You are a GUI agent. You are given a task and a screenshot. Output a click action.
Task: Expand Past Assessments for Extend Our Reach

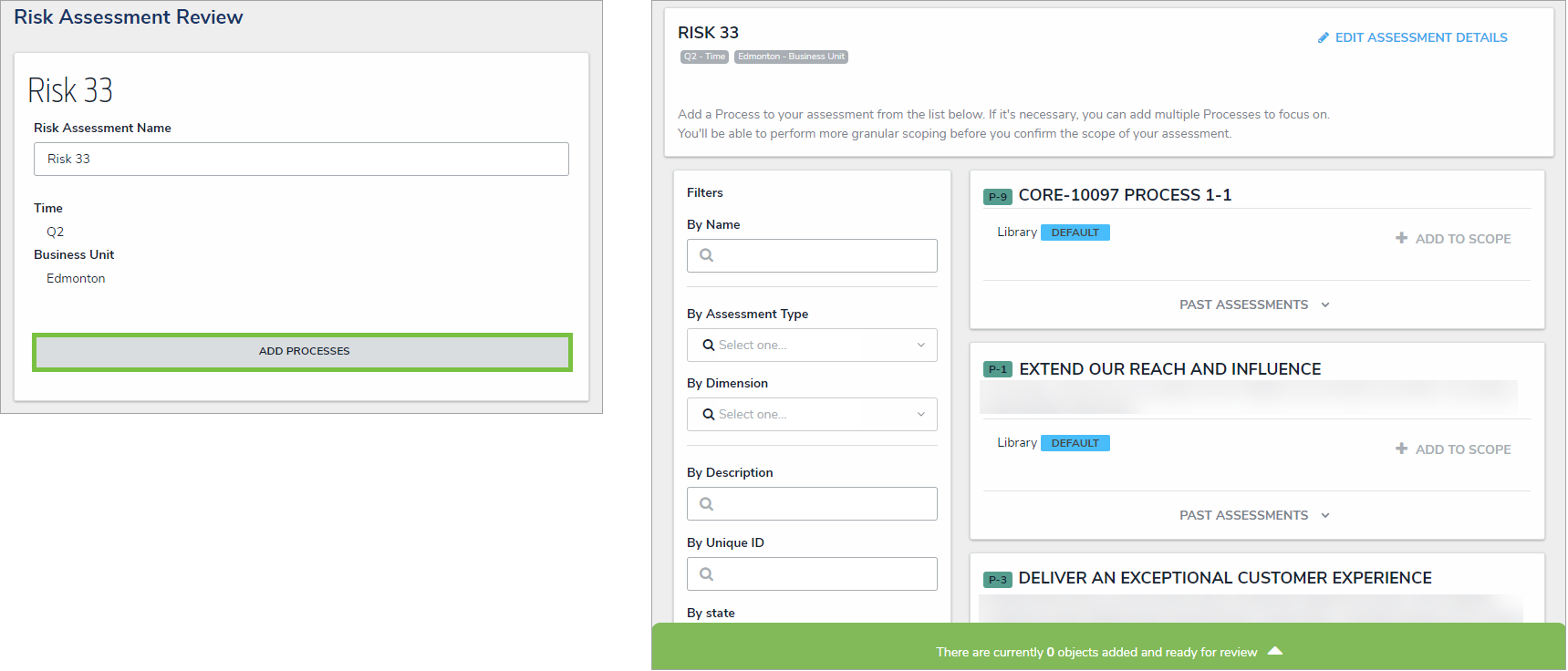(x=1254, y=515)
